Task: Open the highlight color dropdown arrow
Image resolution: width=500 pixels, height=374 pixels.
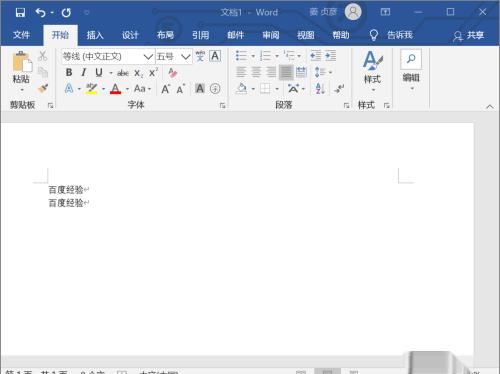Action: click(x=103, y=89)
